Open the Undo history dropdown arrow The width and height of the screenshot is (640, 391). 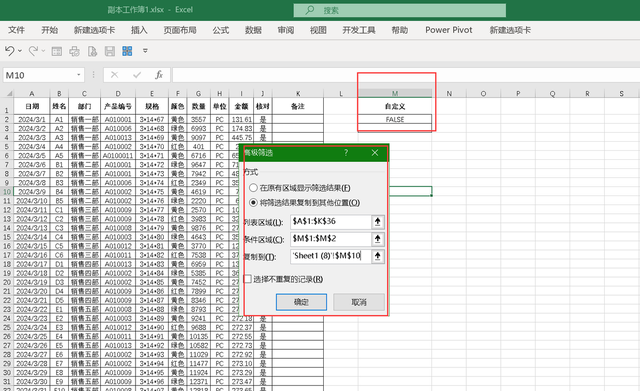[x=20, y=51]
